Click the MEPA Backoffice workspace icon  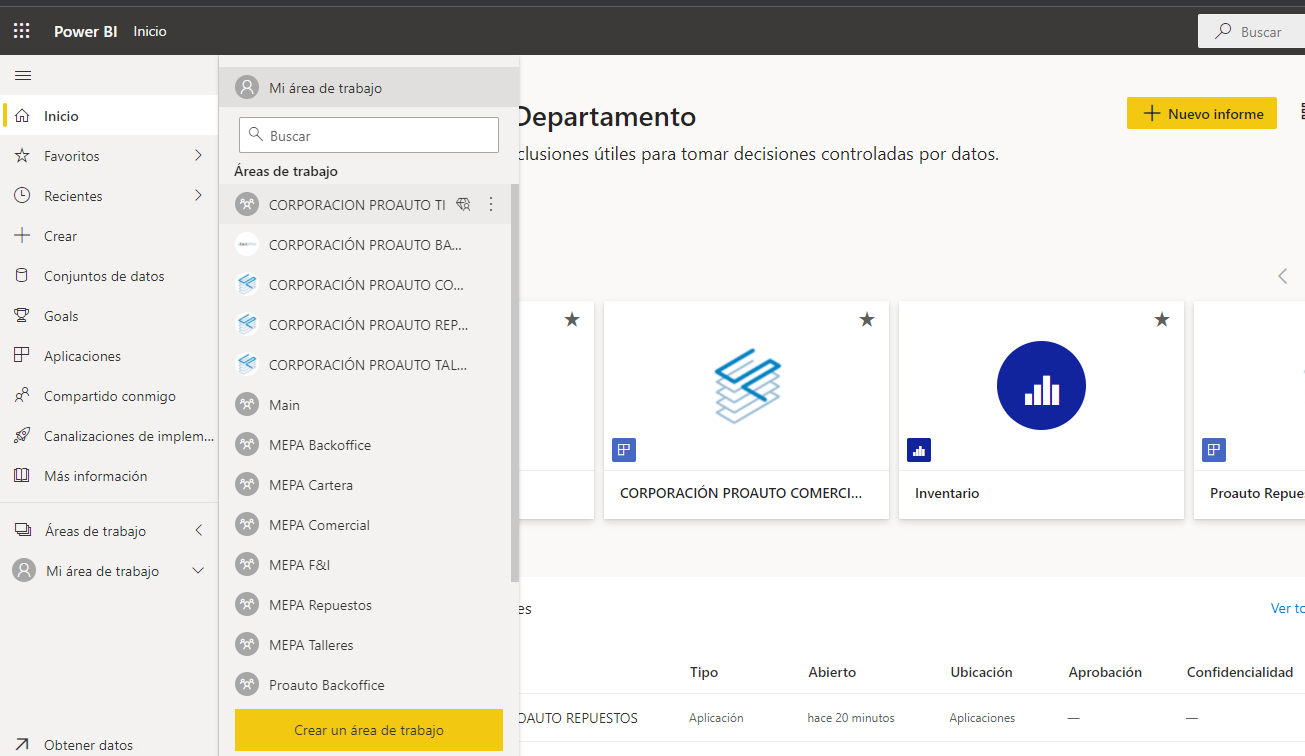(x=247, y=445)
